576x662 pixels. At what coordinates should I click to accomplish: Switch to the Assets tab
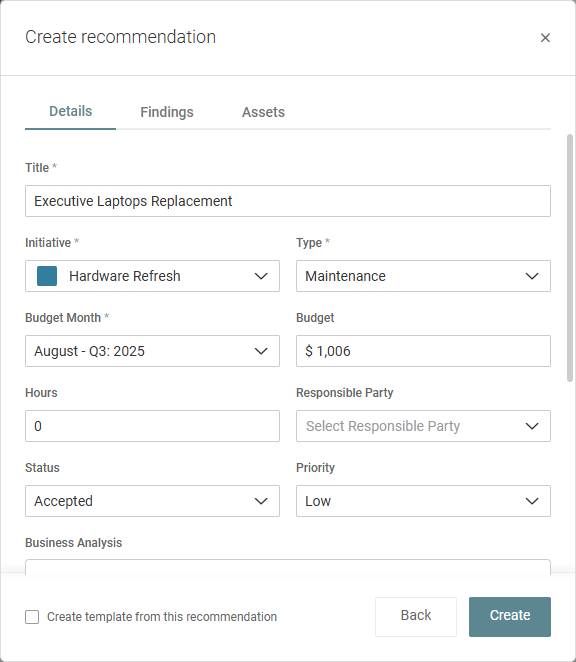click(263, 112)
